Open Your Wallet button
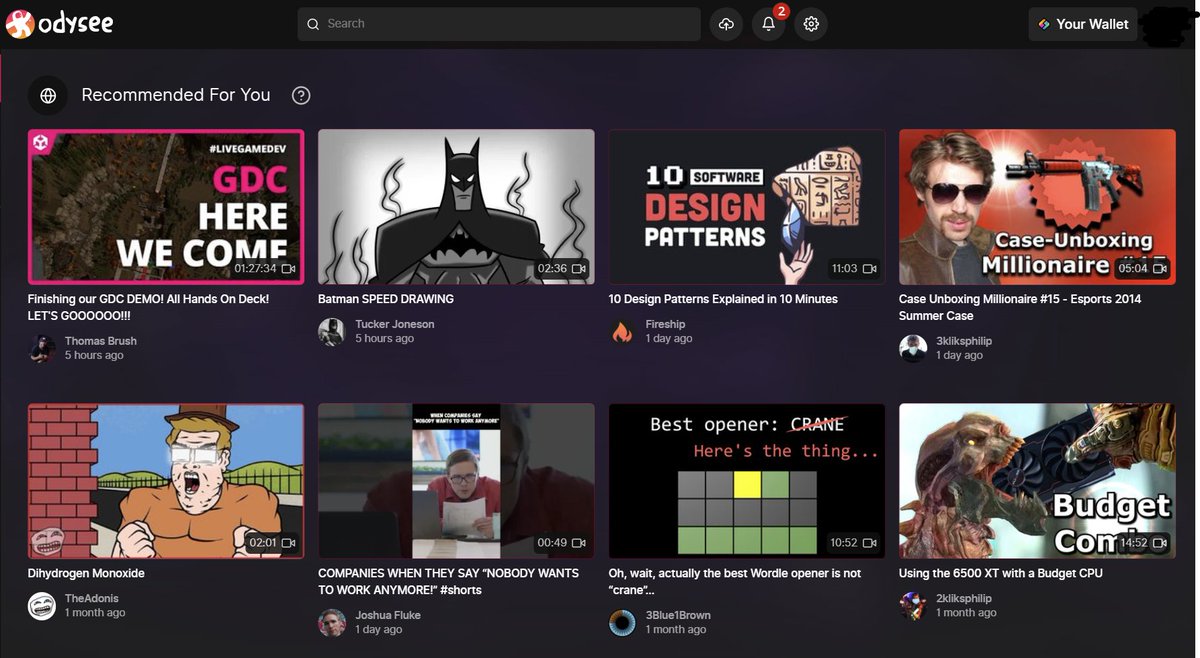Image resolution: width=1200 pixels, height=658 pixels. coord(1084,24)
